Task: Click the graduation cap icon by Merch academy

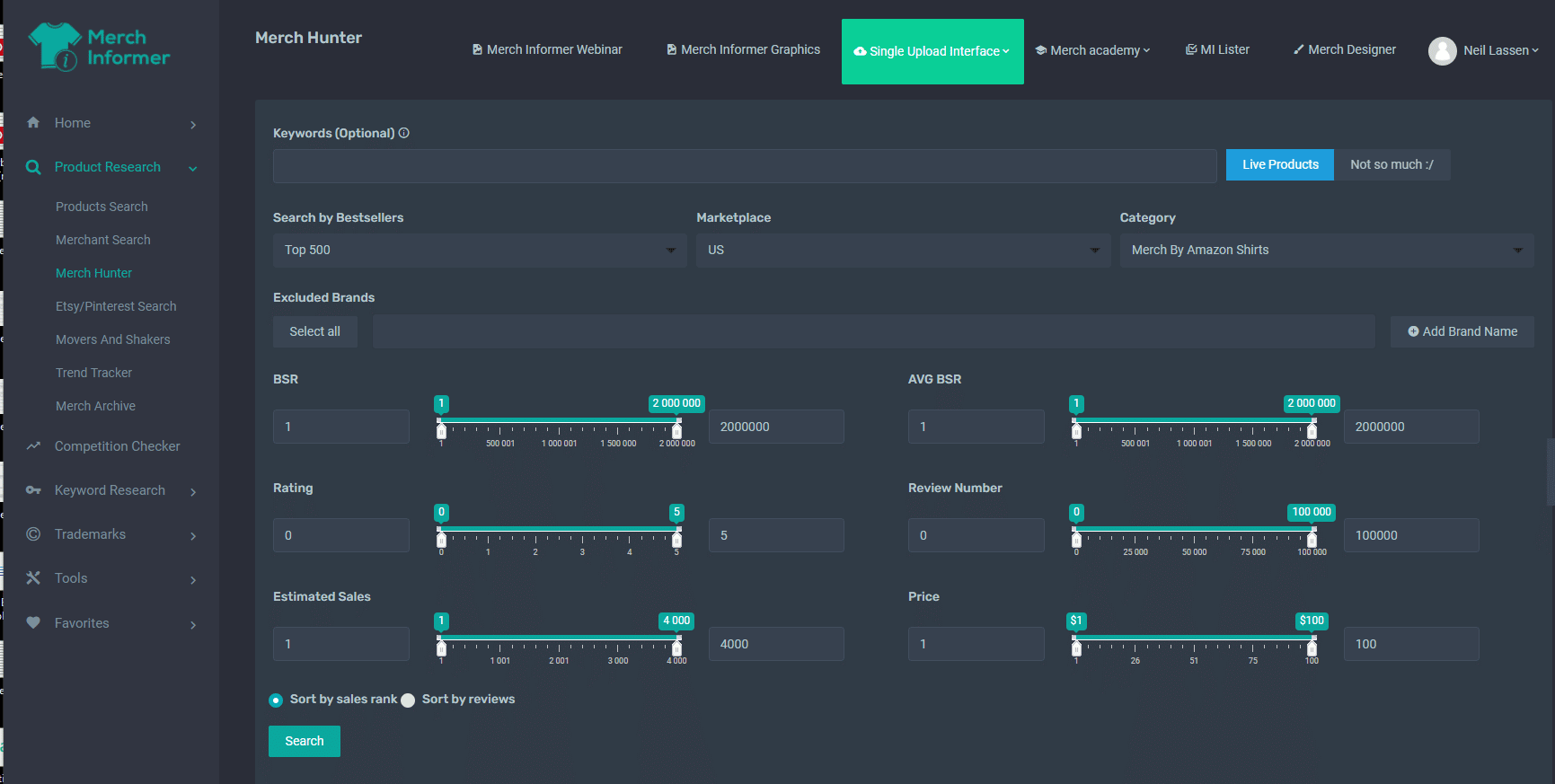Action: point(1041,50)
